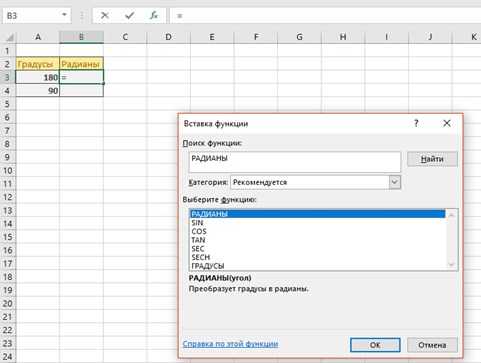This screenshot has width=481, height=363.
Task: Click in the formula bar input area
Action: (325, 15)
